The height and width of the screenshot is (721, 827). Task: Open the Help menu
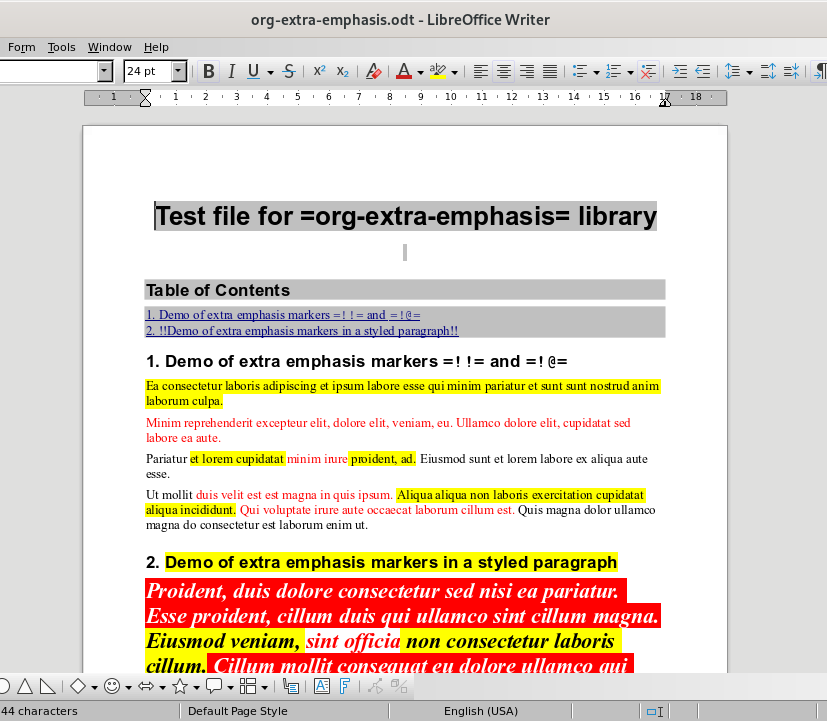156,47
